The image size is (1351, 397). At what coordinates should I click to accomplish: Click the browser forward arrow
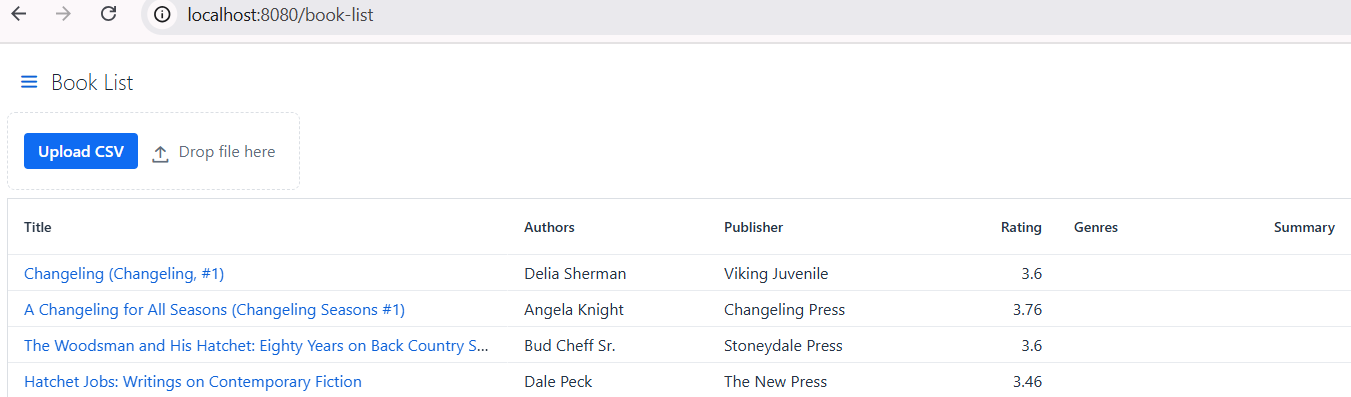click(64, 15)
